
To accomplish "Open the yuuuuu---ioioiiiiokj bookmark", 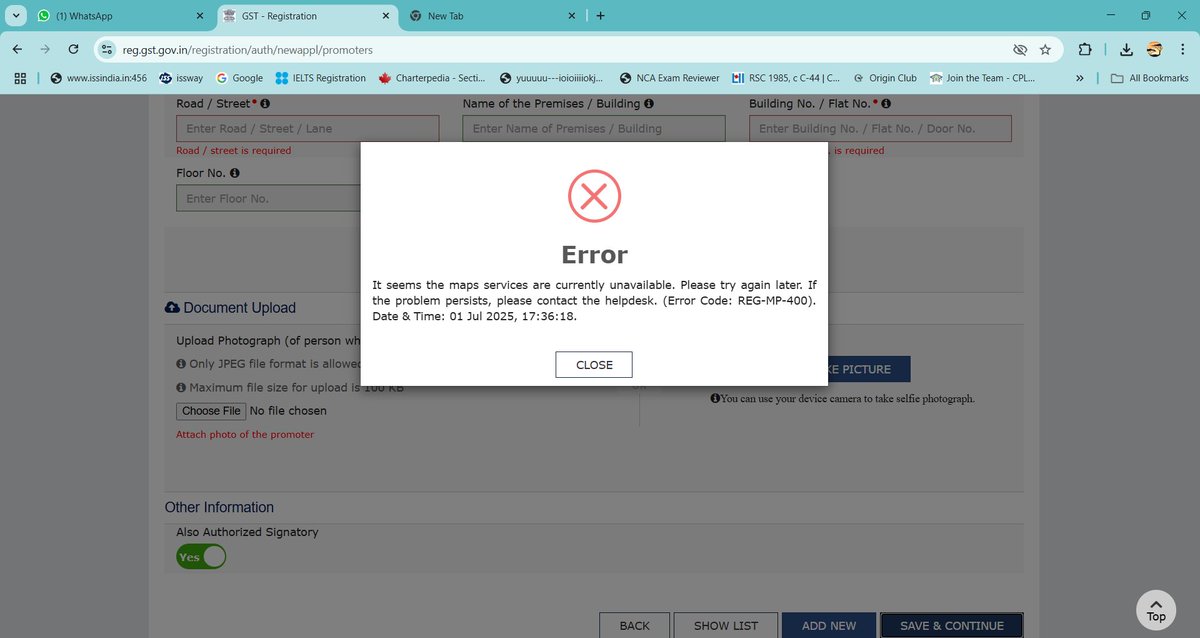I will pos(551,78).
